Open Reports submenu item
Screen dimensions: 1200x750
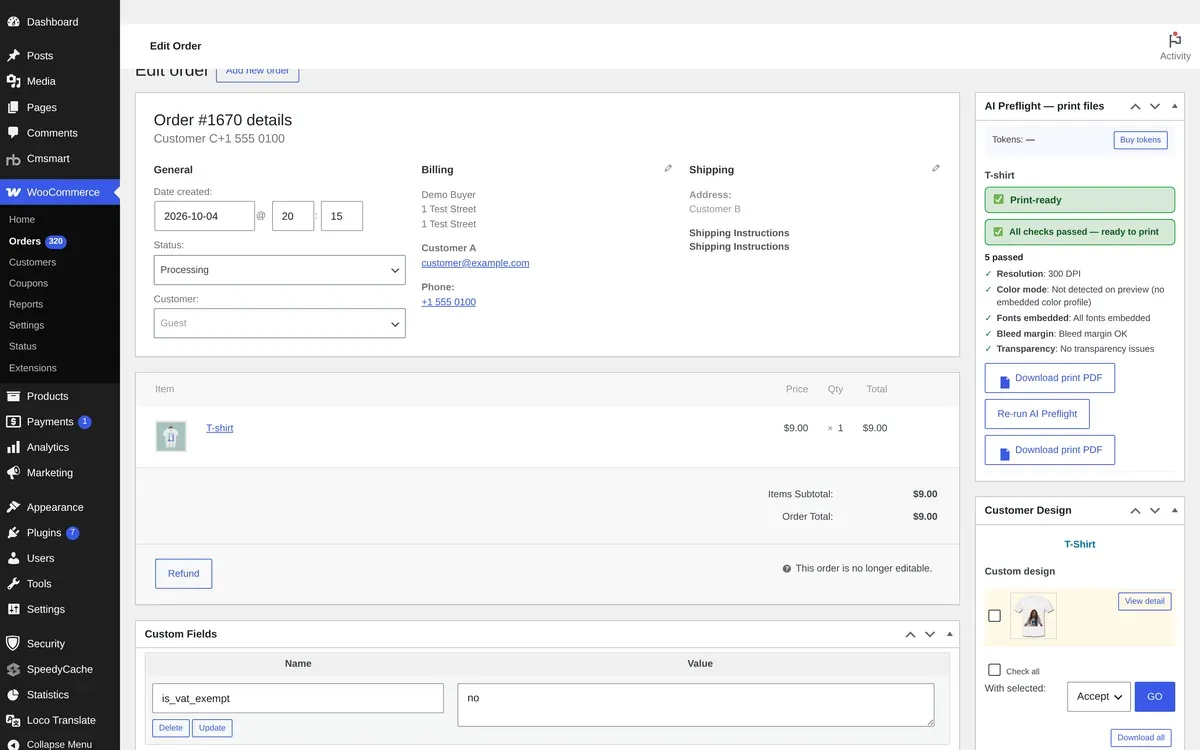pos(26,304)
